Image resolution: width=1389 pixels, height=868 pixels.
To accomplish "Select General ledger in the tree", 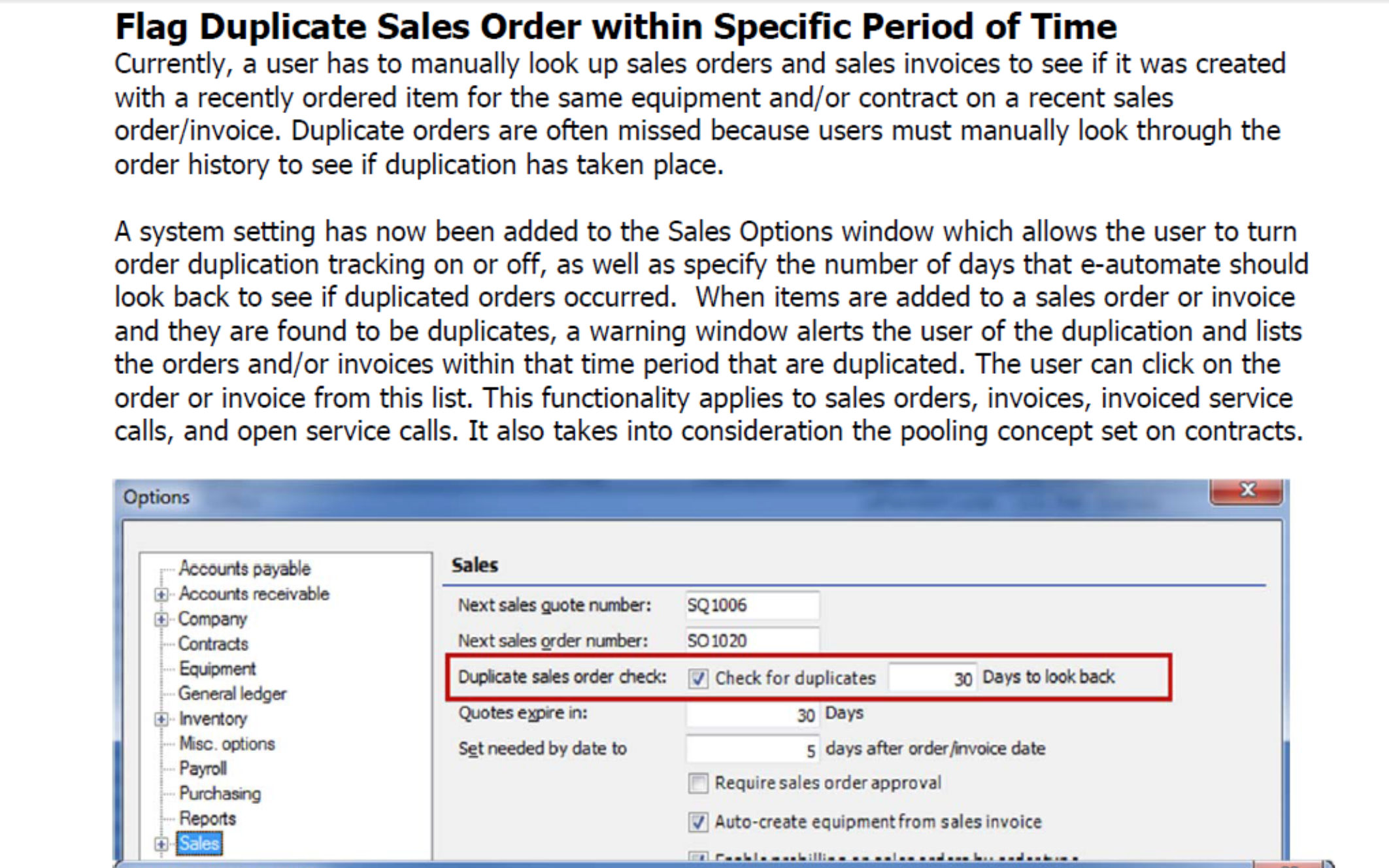I will click(232, 694).
